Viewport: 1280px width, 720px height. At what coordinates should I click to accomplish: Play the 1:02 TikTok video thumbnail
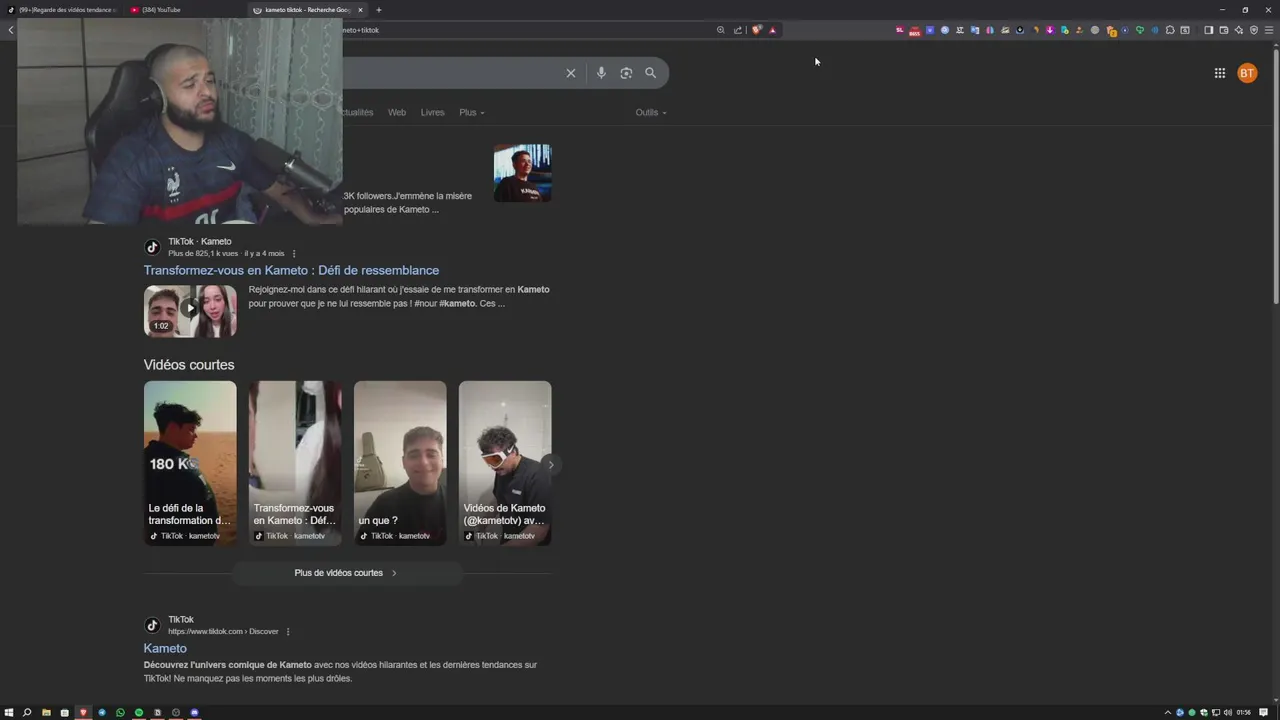190,311
